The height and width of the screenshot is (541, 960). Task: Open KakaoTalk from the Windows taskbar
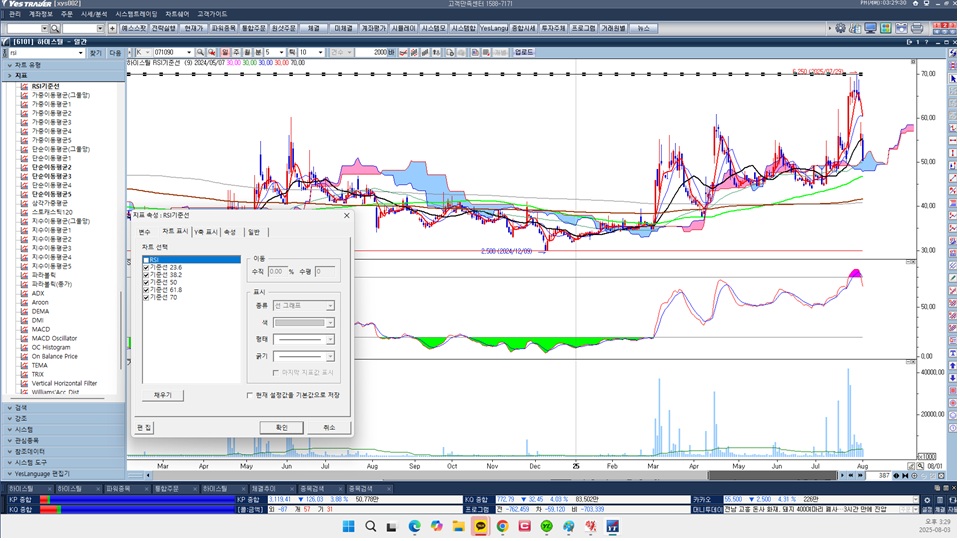481,526
